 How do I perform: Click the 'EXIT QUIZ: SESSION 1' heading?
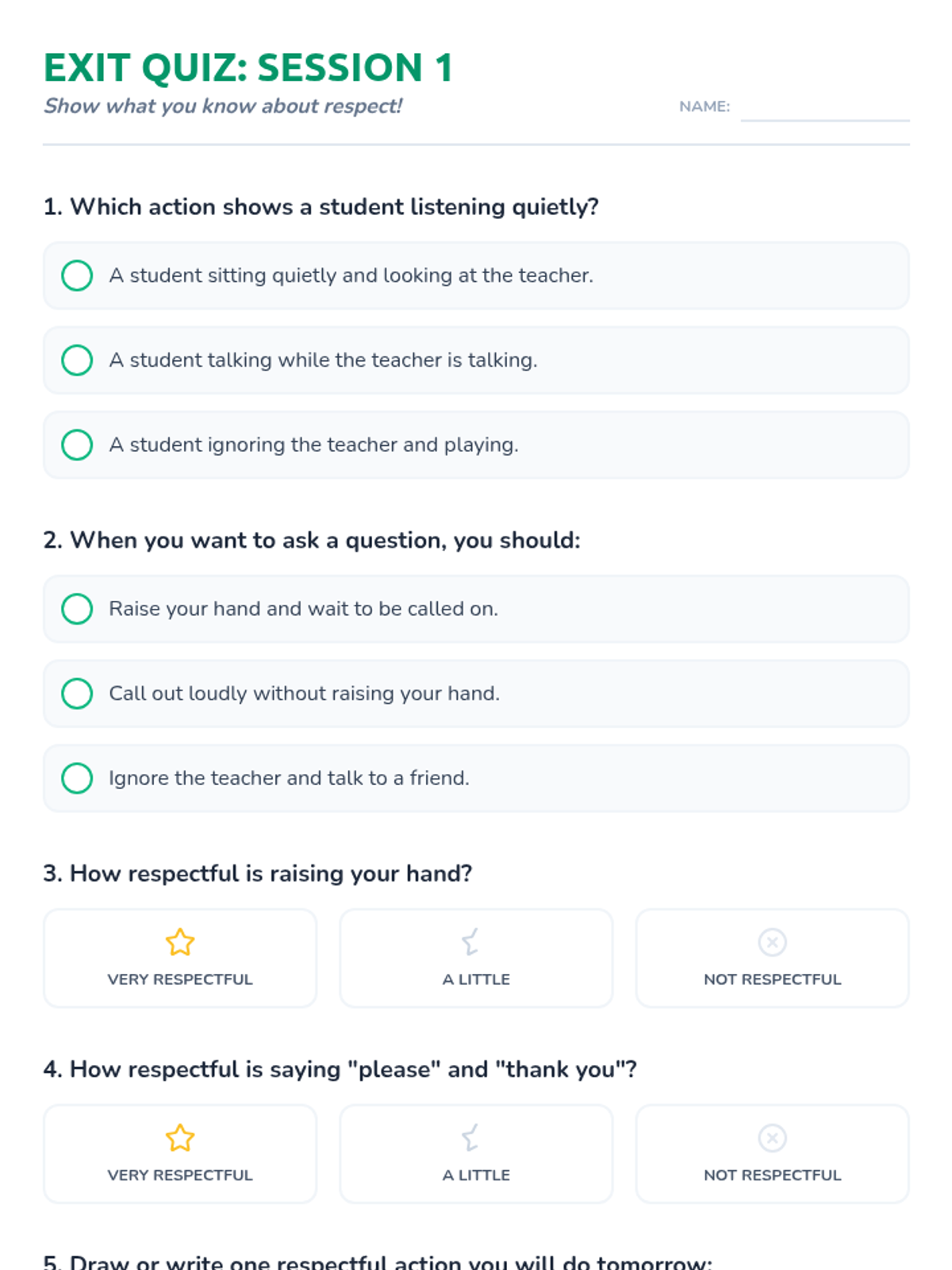(x=248, y=67)
